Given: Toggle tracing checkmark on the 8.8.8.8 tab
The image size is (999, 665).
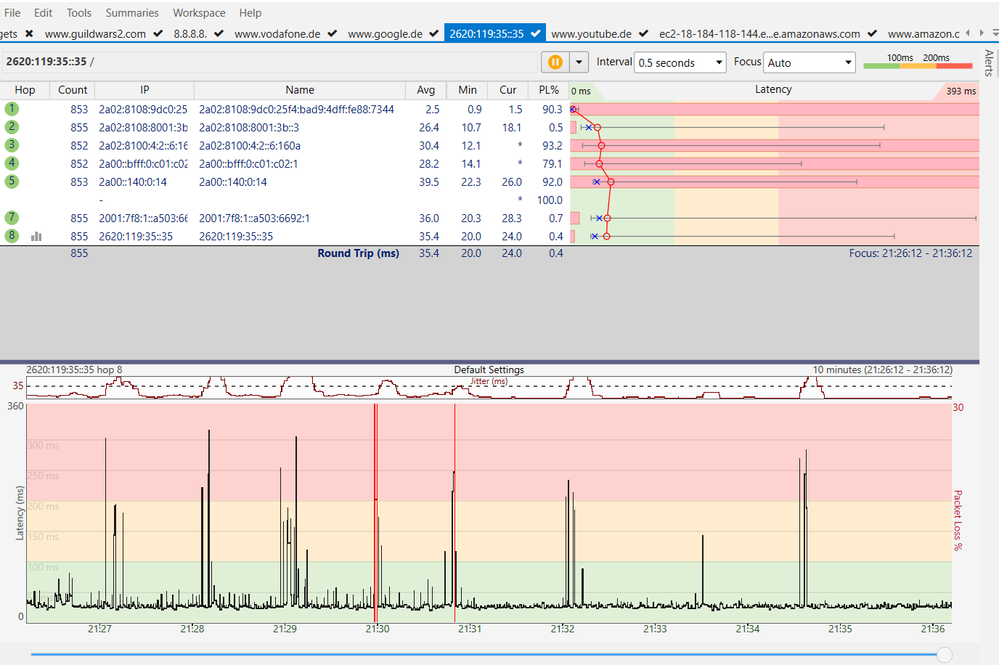Looking at the screenshot, I should click(x=217, y=33).
